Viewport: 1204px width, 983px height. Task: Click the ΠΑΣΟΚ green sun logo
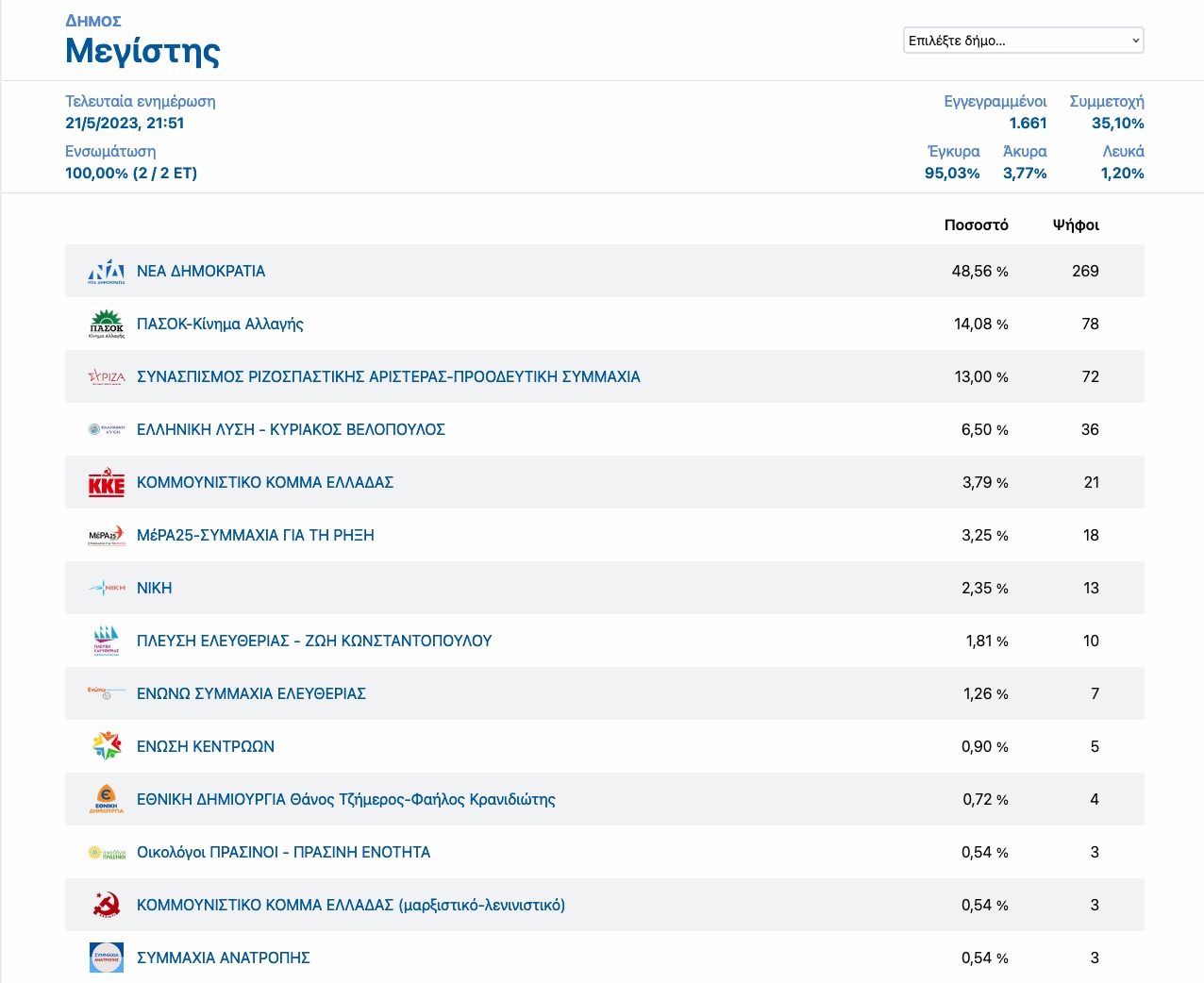click(106, 324)
